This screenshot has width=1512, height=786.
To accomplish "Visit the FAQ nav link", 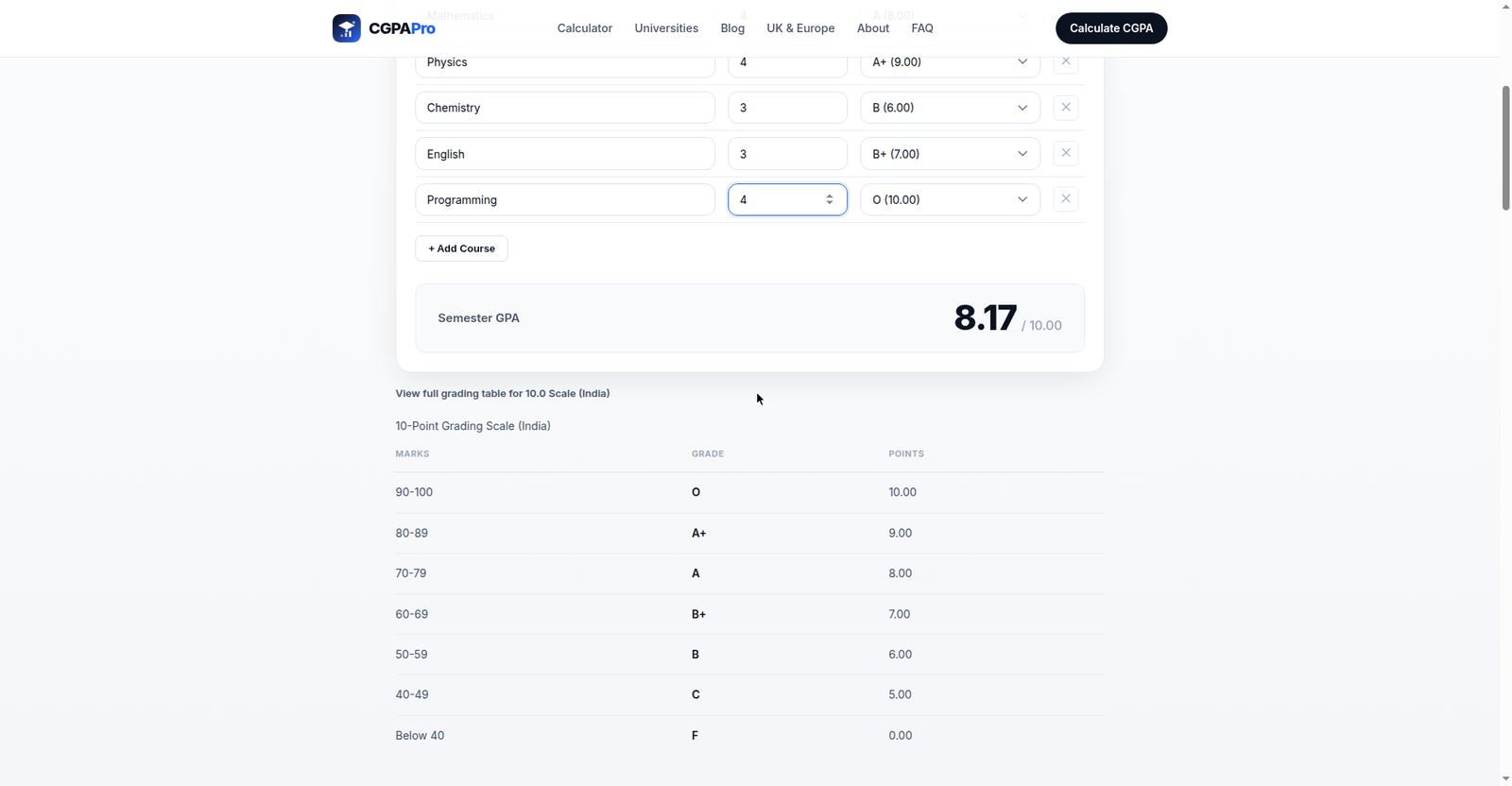I will [922, 28].
